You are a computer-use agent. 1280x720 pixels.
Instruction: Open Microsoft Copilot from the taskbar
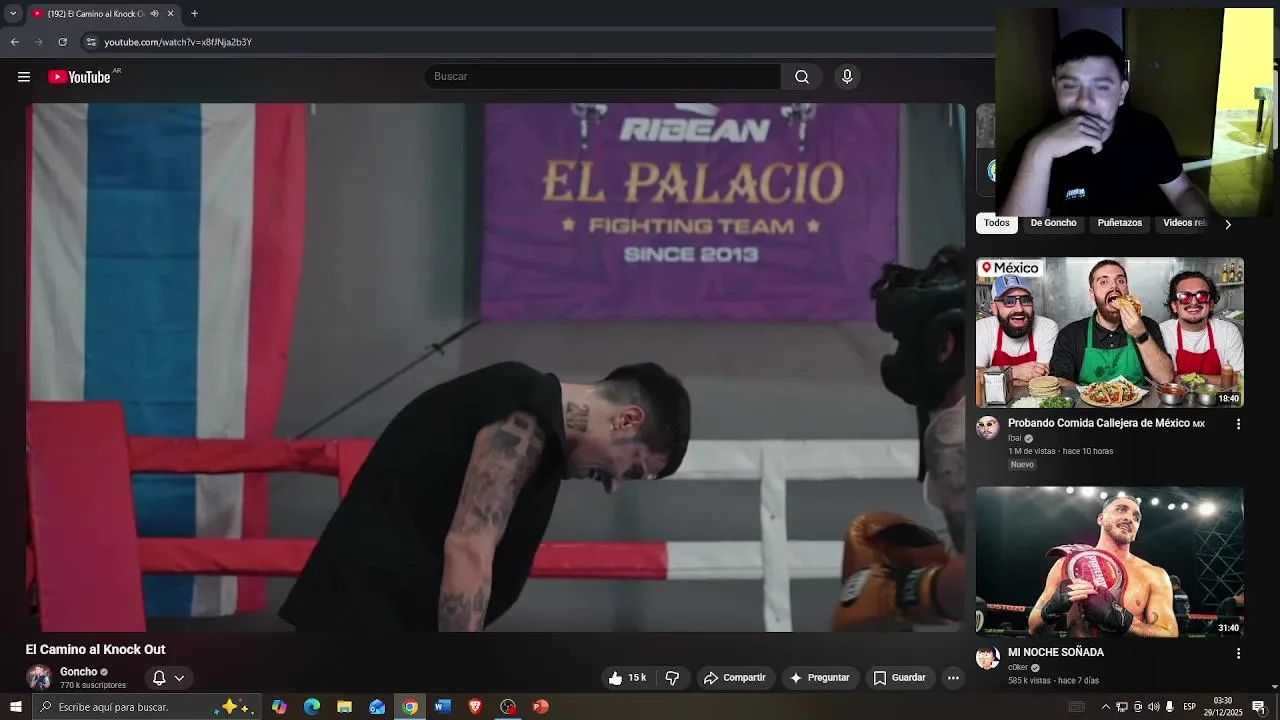[279, 707]
